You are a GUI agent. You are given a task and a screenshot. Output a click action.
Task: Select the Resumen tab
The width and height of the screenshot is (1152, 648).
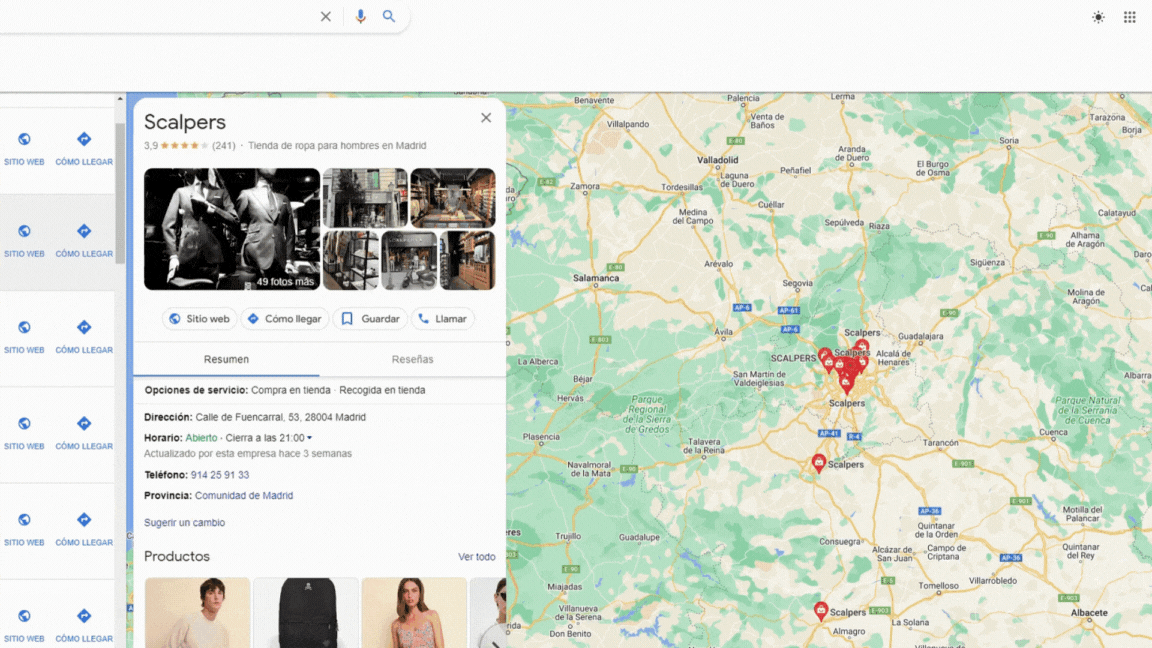[x=226, y=359]
